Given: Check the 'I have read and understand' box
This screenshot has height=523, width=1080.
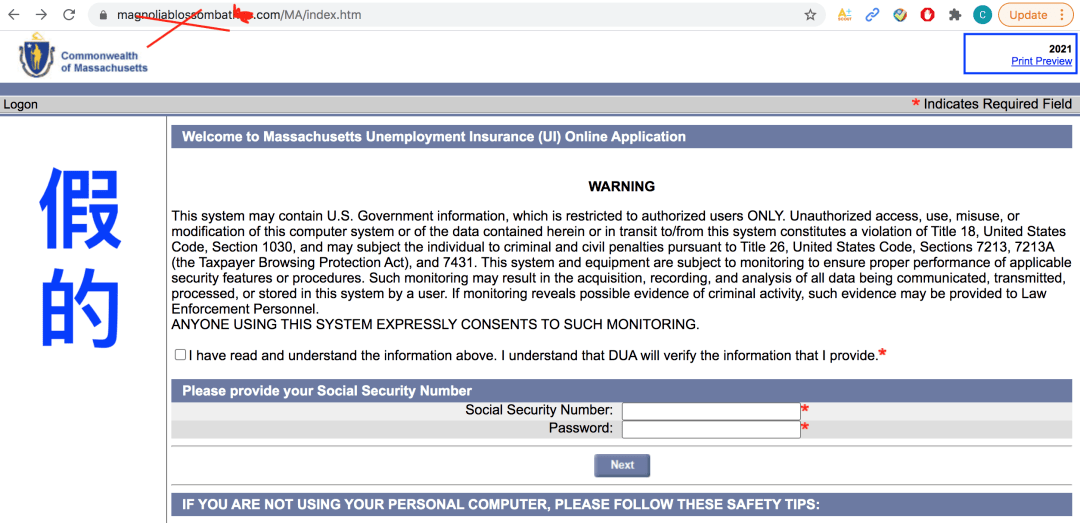Looking at the screenshot, I should (x=180, y=355).
